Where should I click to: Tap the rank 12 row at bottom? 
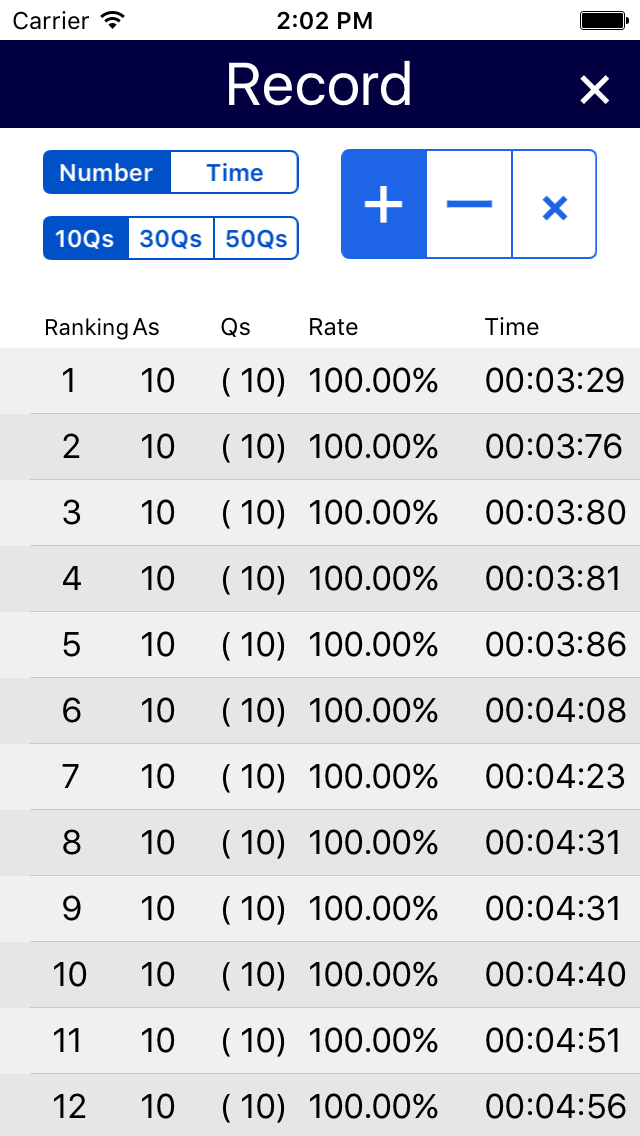click(x=320, y=1106)
